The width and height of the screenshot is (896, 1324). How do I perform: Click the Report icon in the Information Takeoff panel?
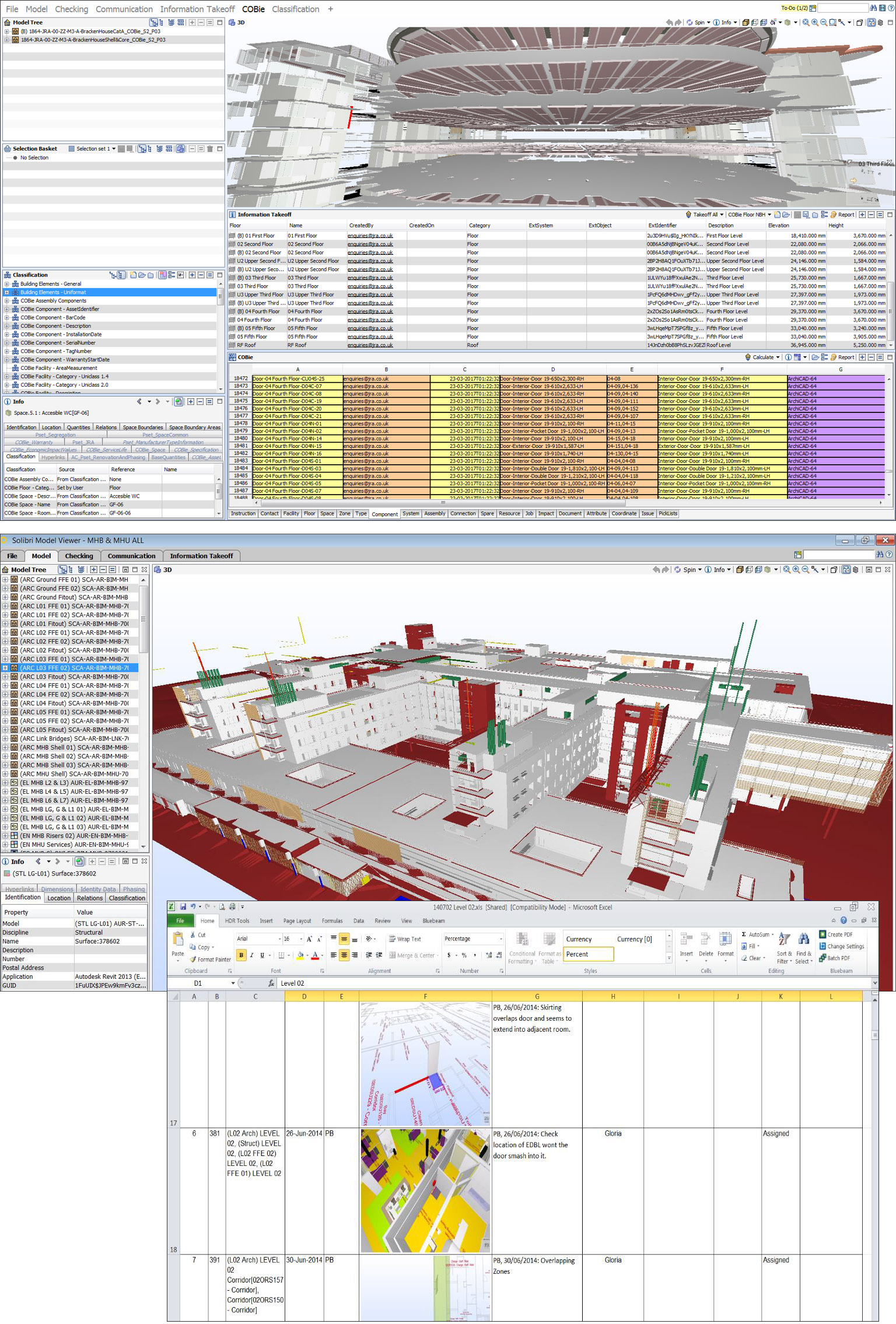(x=842, y=215)
